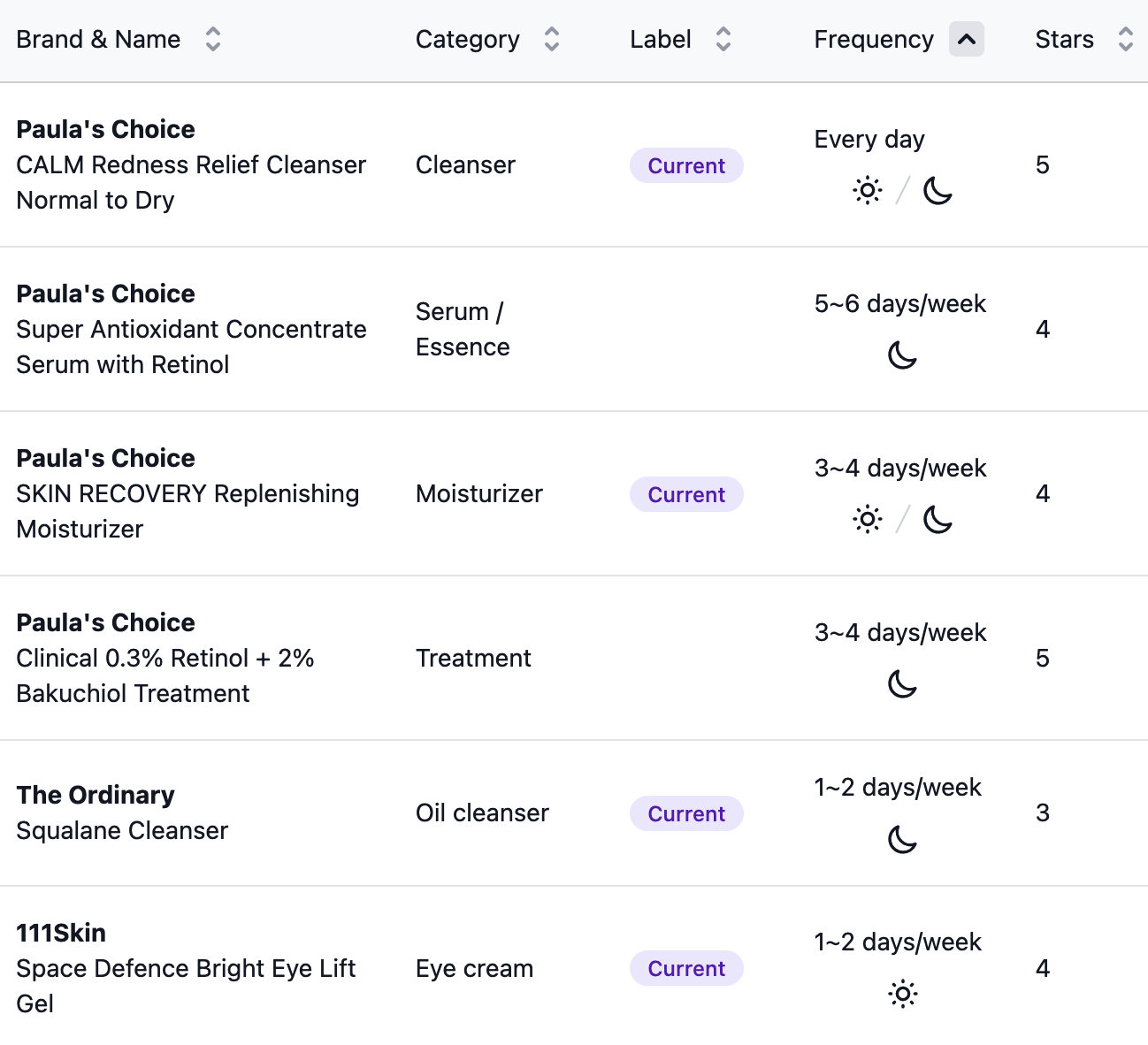The height and width of the screenshot is (1045, 1148).
Task: Toggle Frequency ascending sort arrow
Action: [x=967, y=39]
